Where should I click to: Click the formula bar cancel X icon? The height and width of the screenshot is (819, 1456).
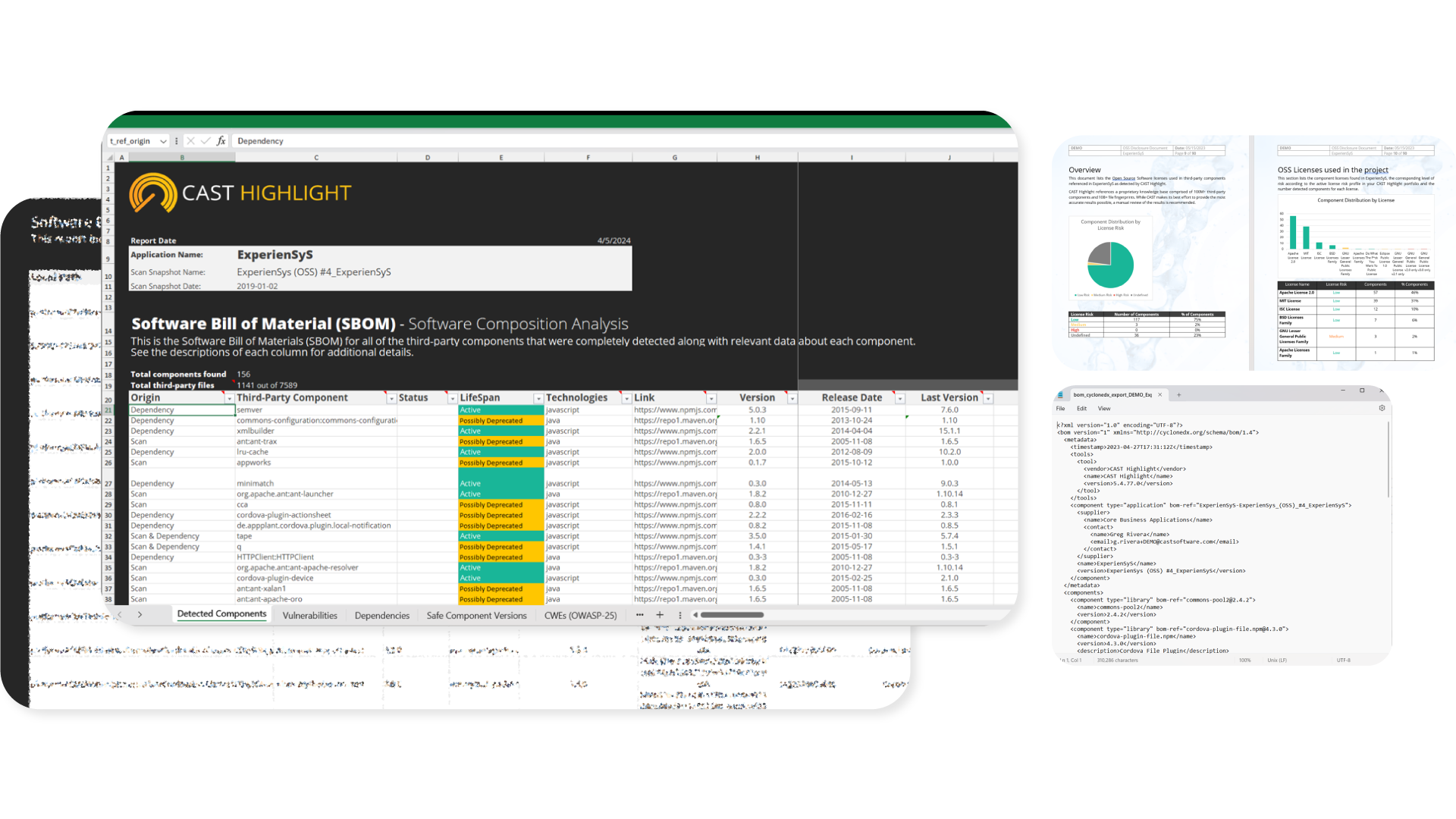190,141
